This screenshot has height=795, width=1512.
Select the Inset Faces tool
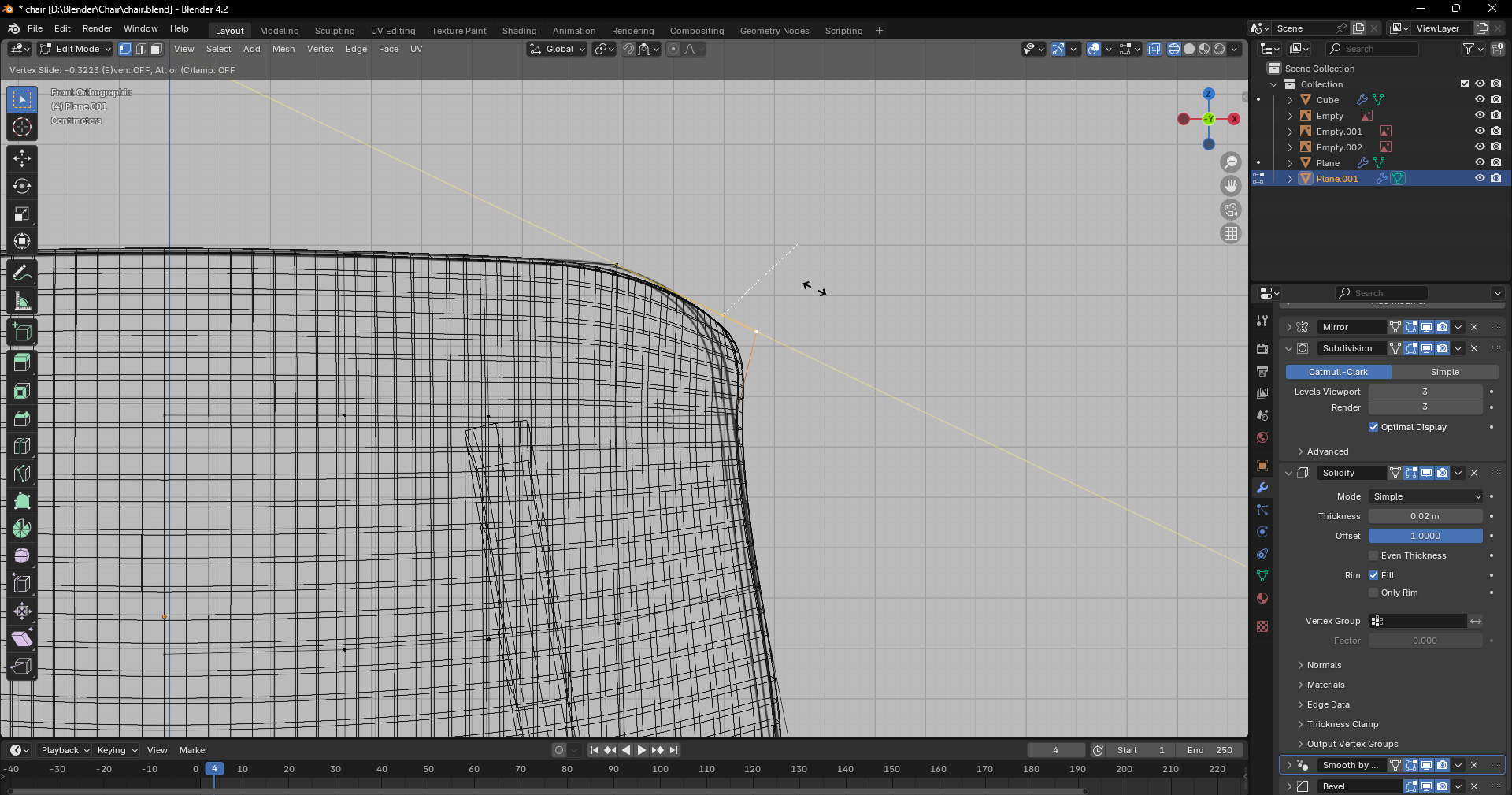(x=22, y=391)
